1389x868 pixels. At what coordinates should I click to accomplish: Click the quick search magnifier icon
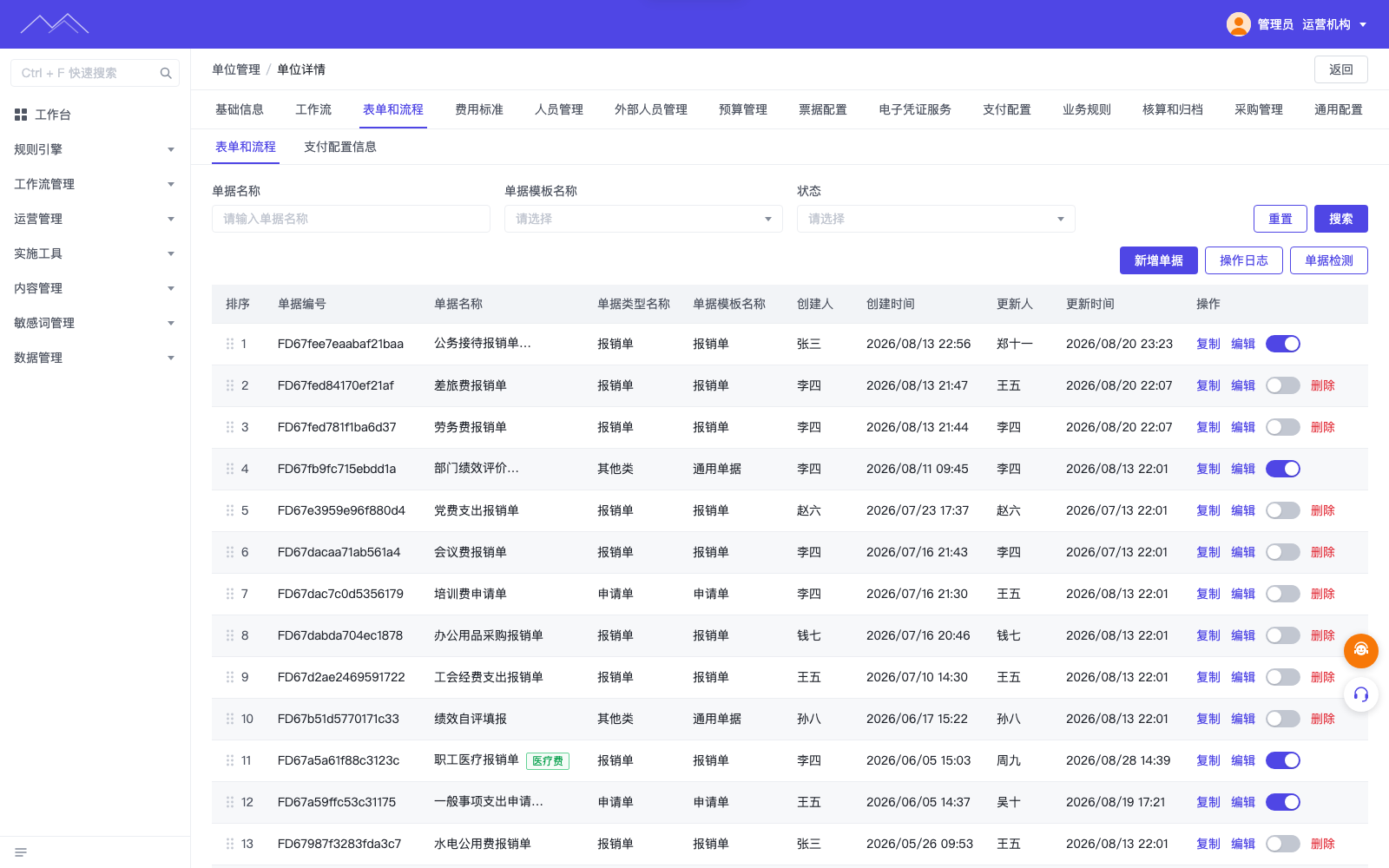(166, 73)
